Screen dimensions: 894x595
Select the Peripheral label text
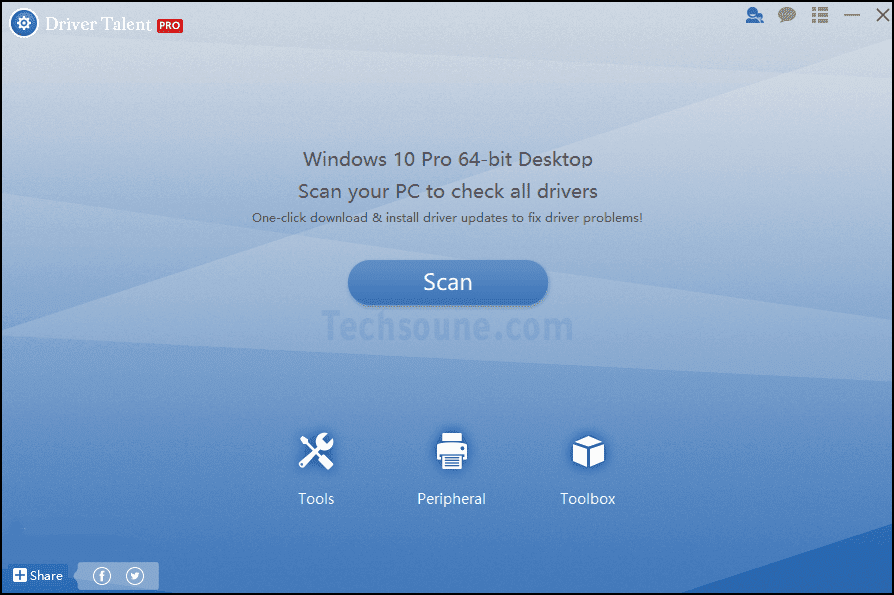point(452,499)
